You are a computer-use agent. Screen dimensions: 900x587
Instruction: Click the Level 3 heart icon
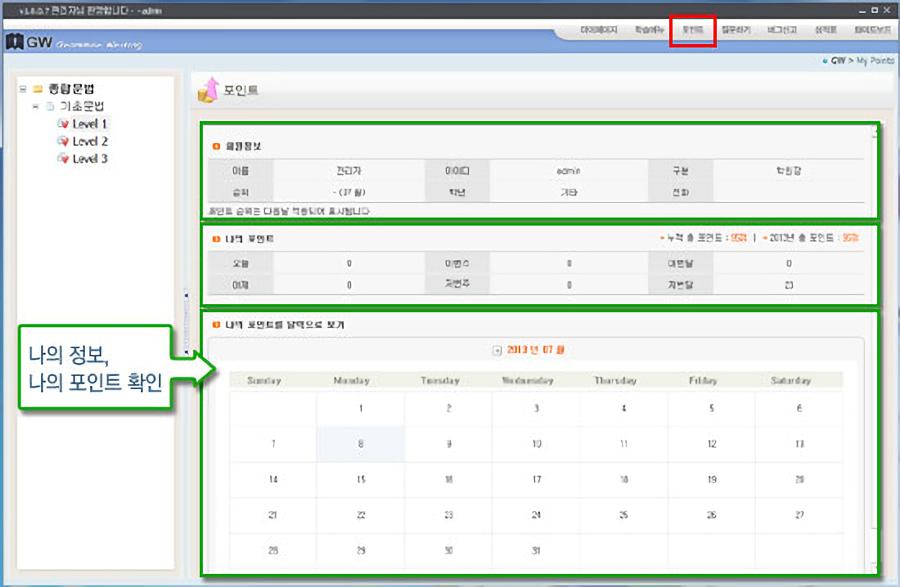(x=63, y=159)
